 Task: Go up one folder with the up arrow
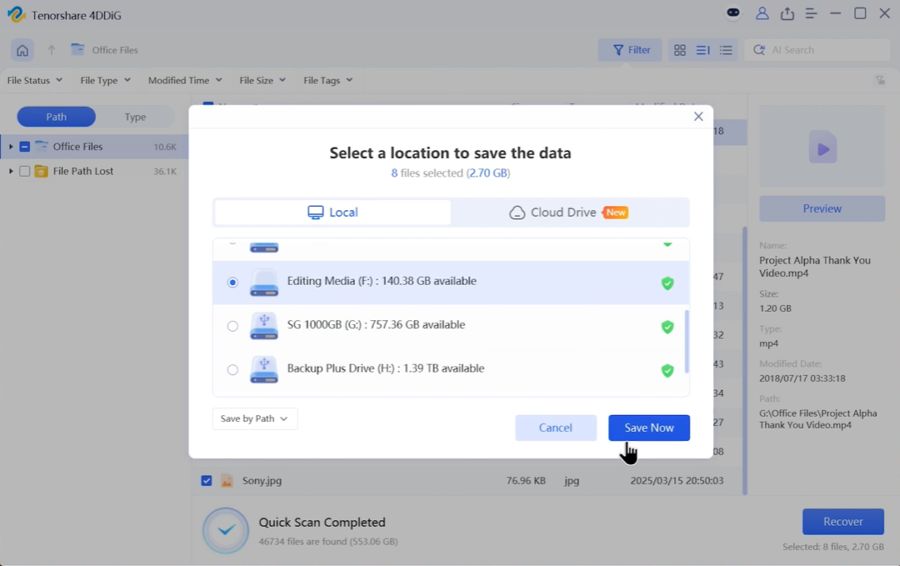click(x=52, y=51)
